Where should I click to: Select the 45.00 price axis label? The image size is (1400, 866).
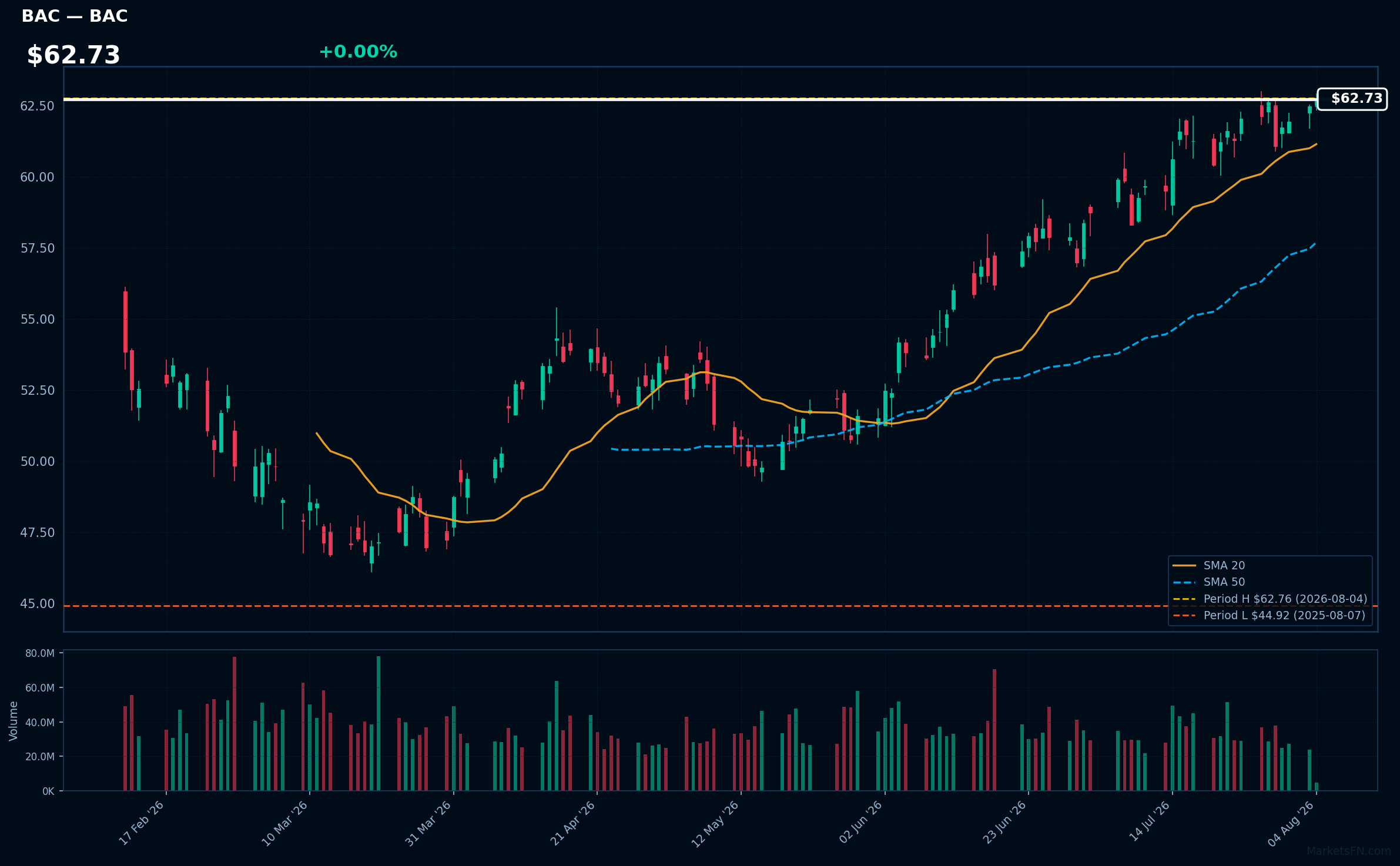point(37,604)
